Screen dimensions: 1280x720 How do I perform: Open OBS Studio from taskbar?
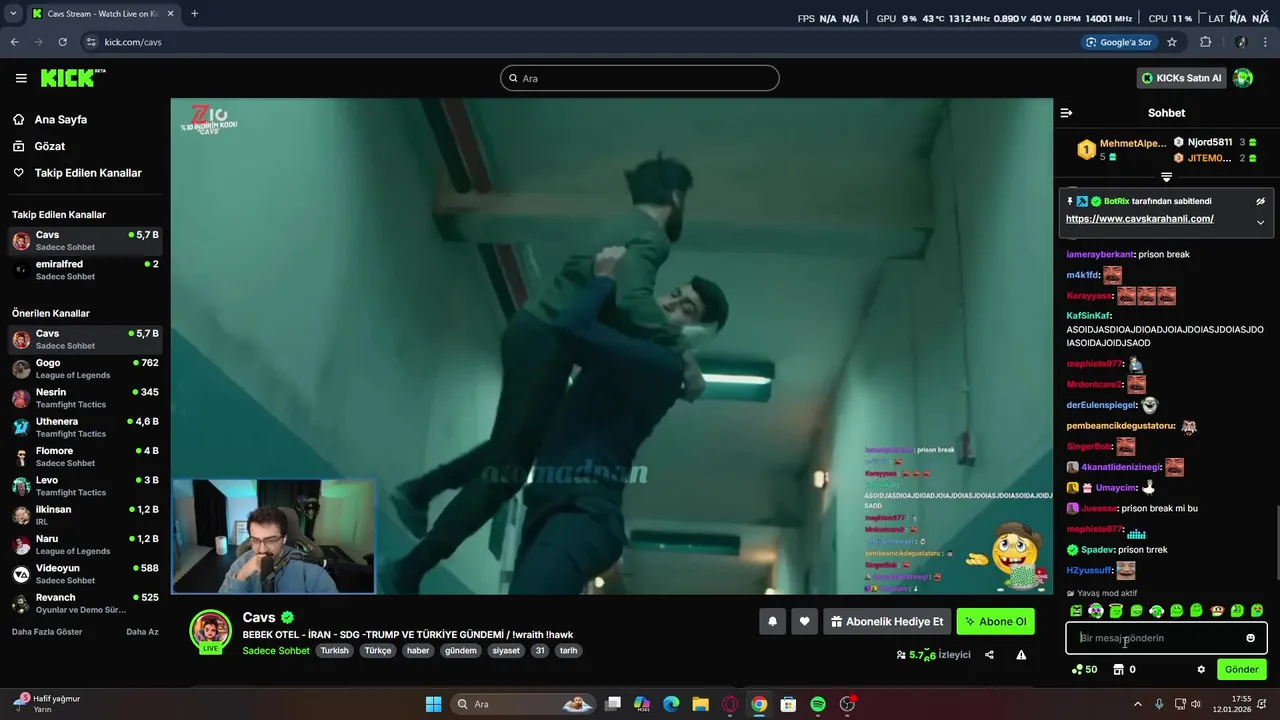coord(847,704)
